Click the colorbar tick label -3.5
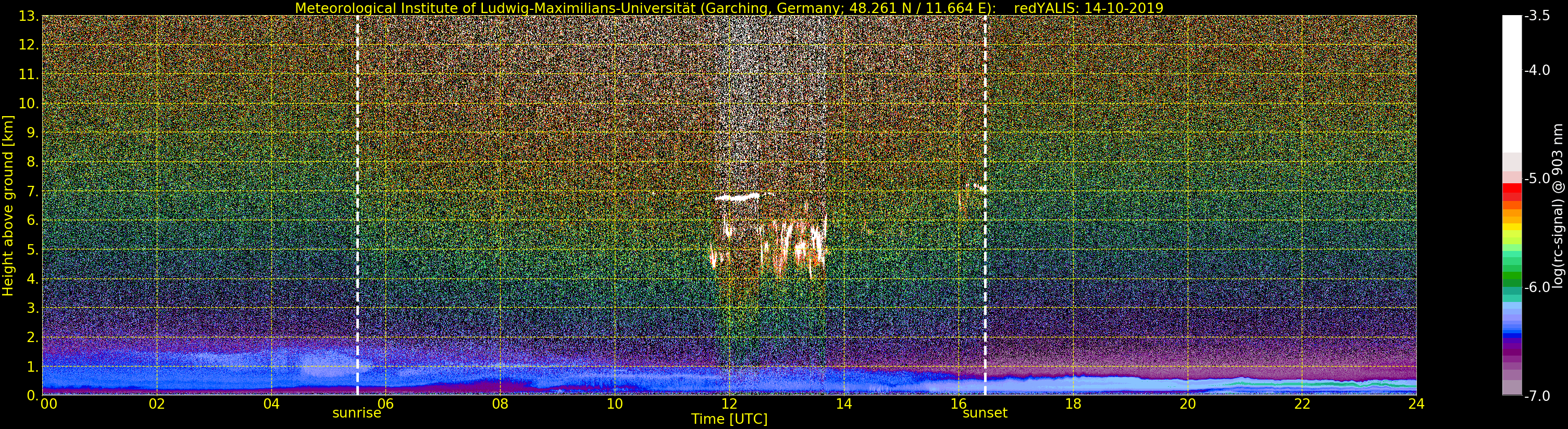The image size is (1568, 429). [1537, 17]
